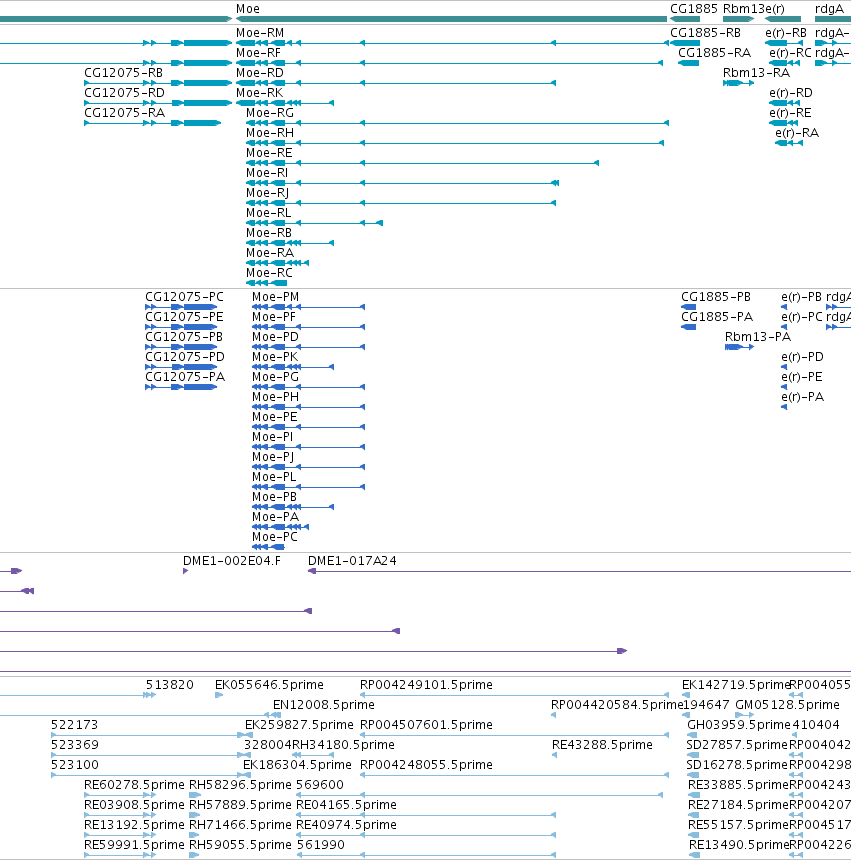Select the Moe-RC transcript label
The image size is (851, 860).
click(269, 273)
